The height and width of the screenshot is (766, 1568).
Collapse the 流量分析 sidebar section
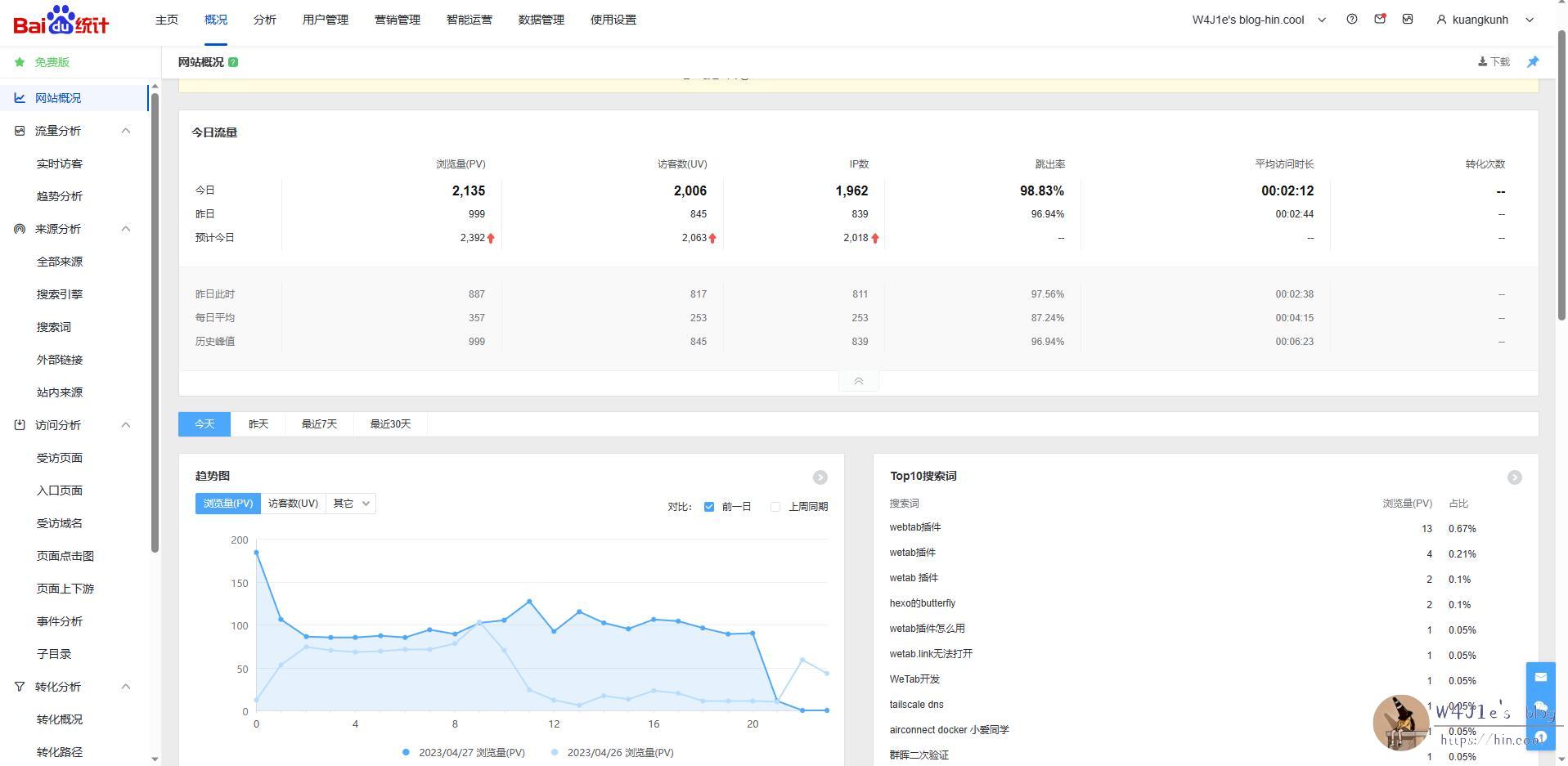[x=126, y=131]
